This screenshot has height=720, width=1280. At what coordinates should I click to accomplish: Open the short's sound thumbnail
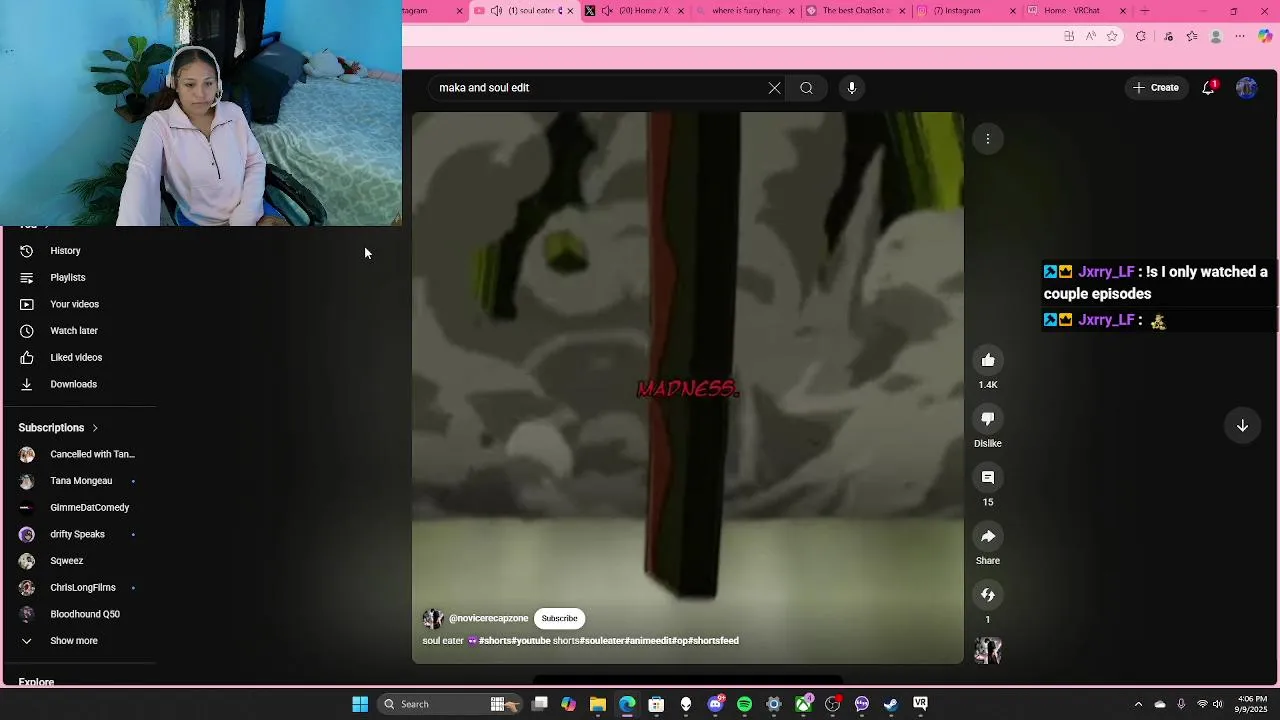coord(988,651)
